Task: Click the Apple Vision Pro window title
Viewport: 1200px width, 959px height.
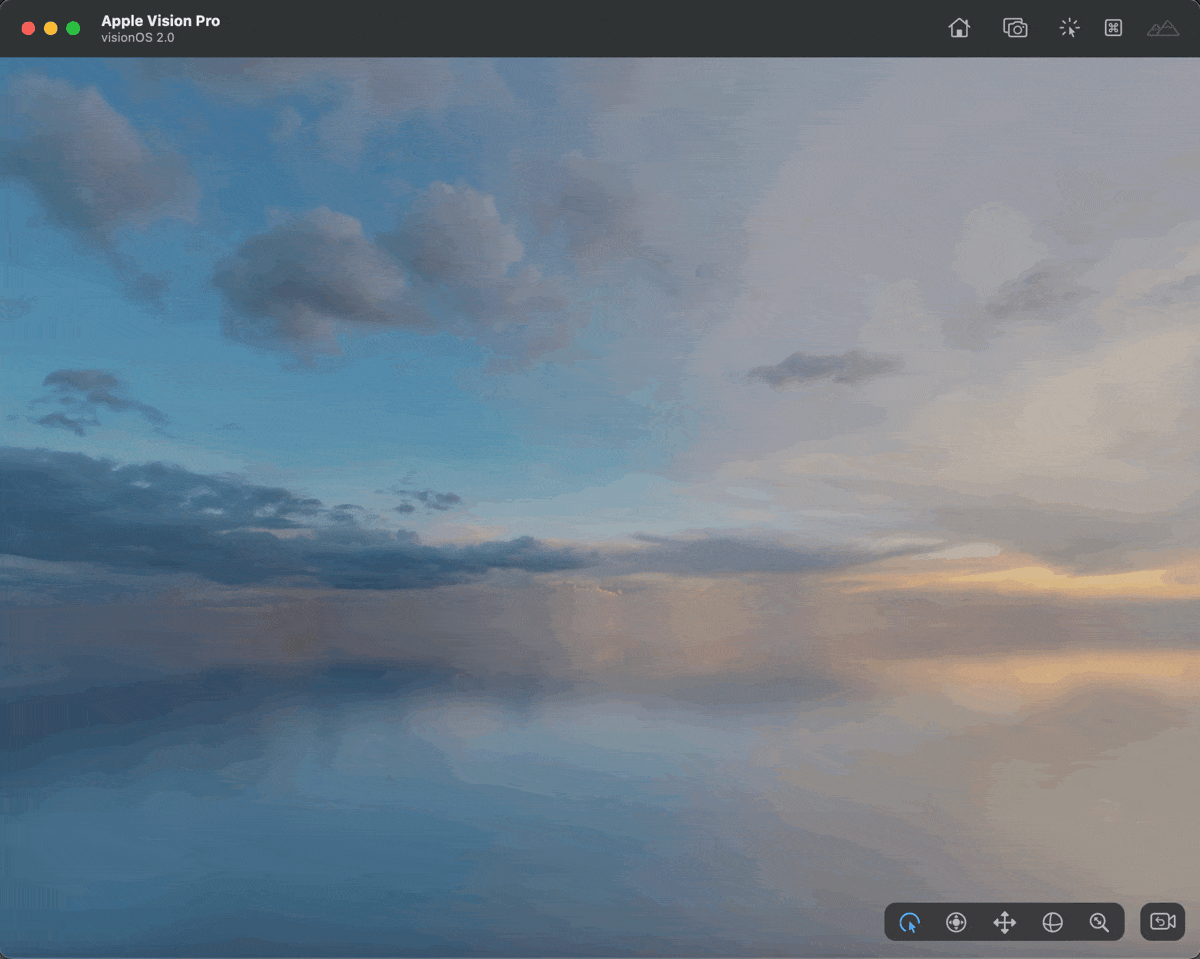Action: (x=160, y=21)
